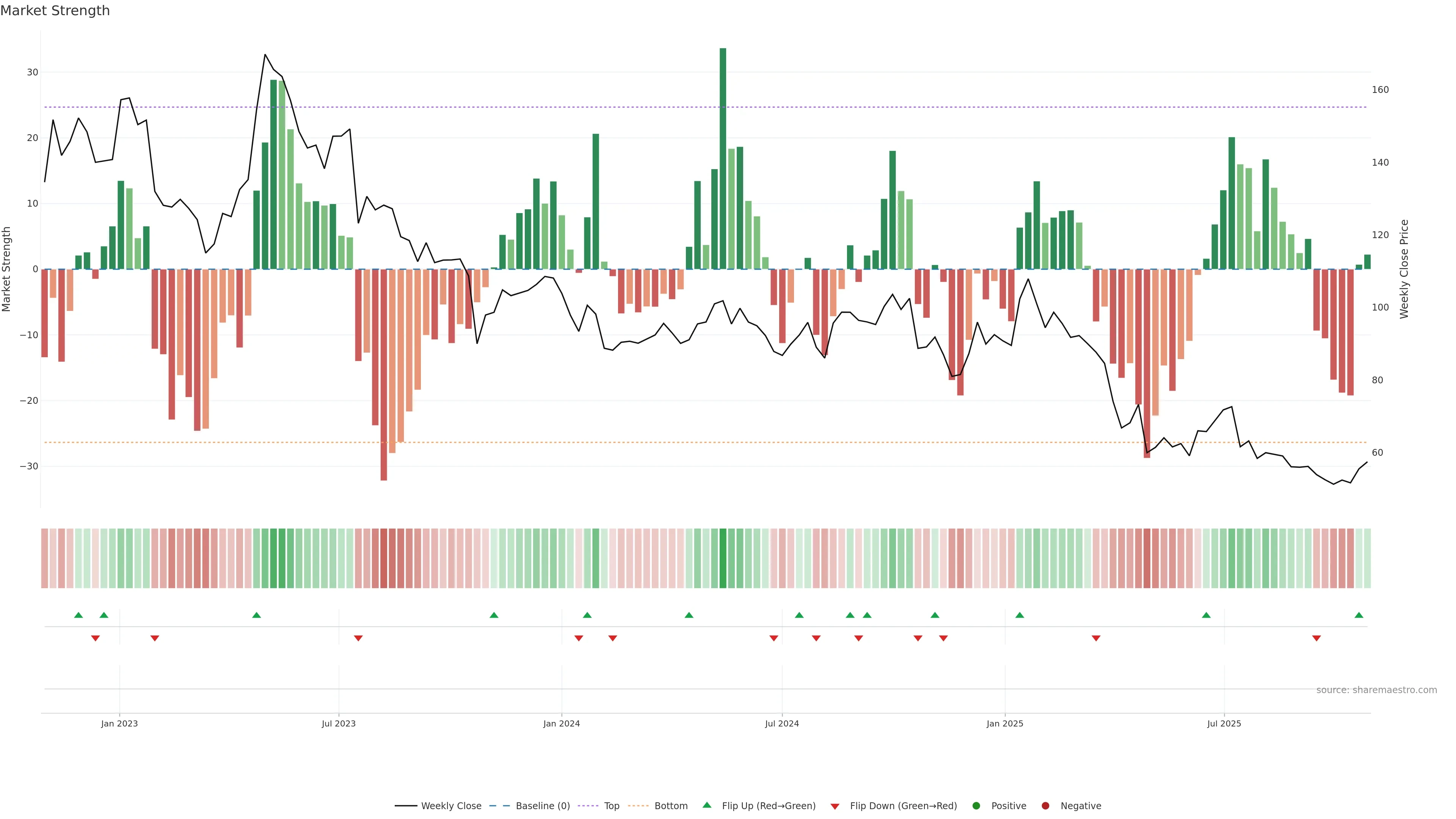Viewport: 1456px width, 819px height.
Task: Click the red Flip Down legend triangle
Action: pos(835,806)
